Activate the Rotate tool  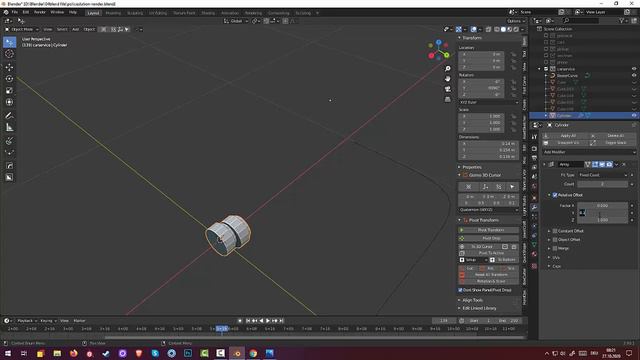9,79
